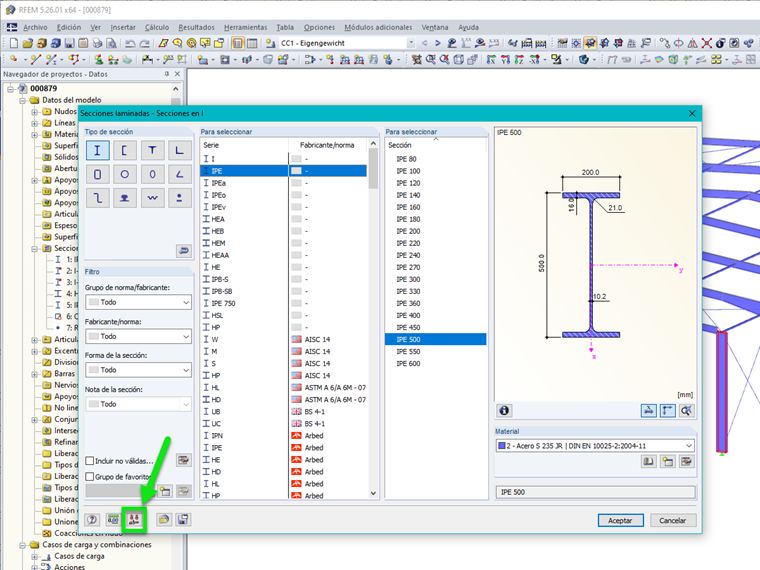Click the series list scroll down arrow
The height and width of the screenshot is (570, 760).
click(x=373, y=493)
